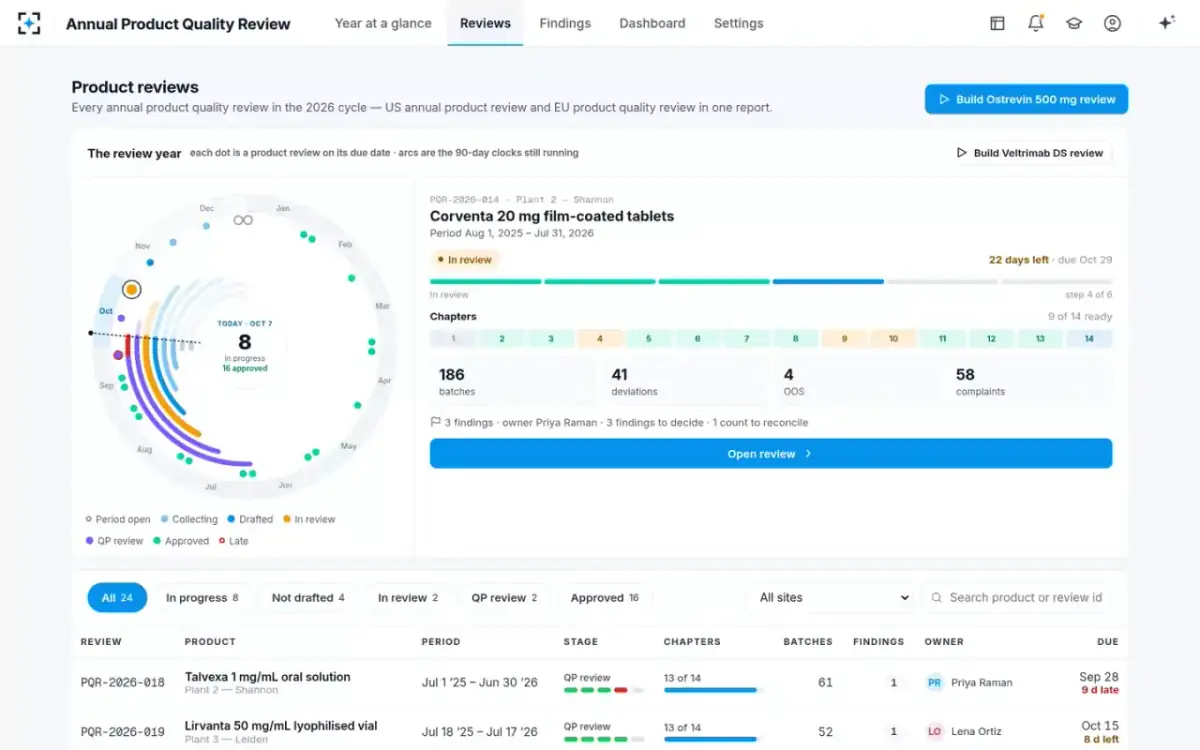Click the 41 deviations stat card
Viewport: 1200px width, 750px height.
(685, 383)
